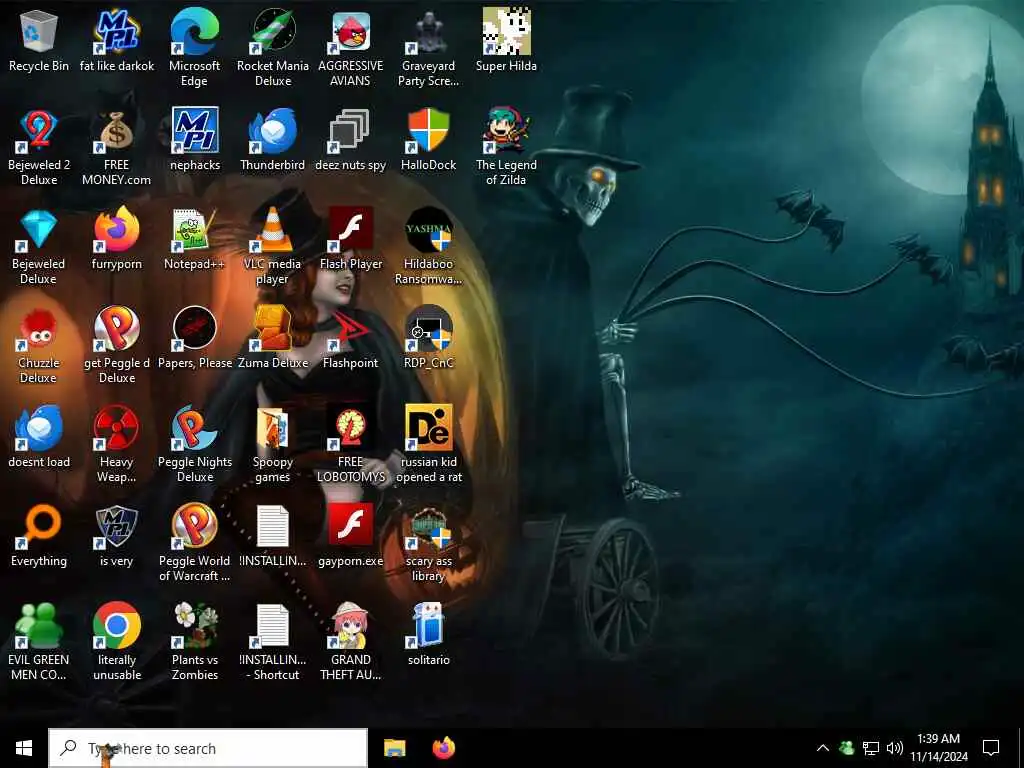Click the Heavy Weapon shortcut icon

click(117, 428)
